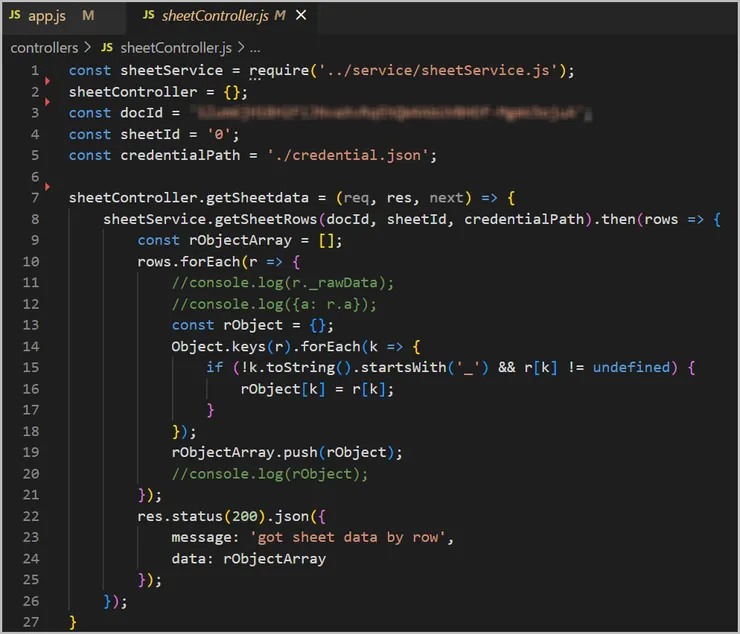740x634 pixels.
Task: Expand the breadcrumb ellipsis symbol list
Action: [x=255, y=49]
